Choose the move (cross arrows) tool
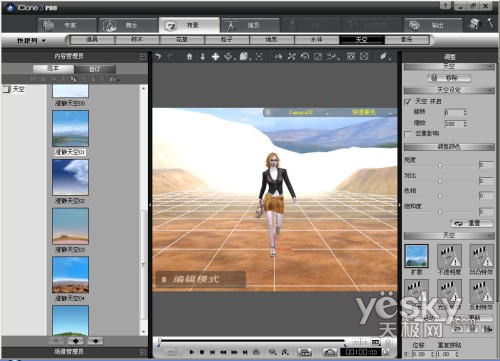Screen dimensions: 500x361 coord(215,57)
